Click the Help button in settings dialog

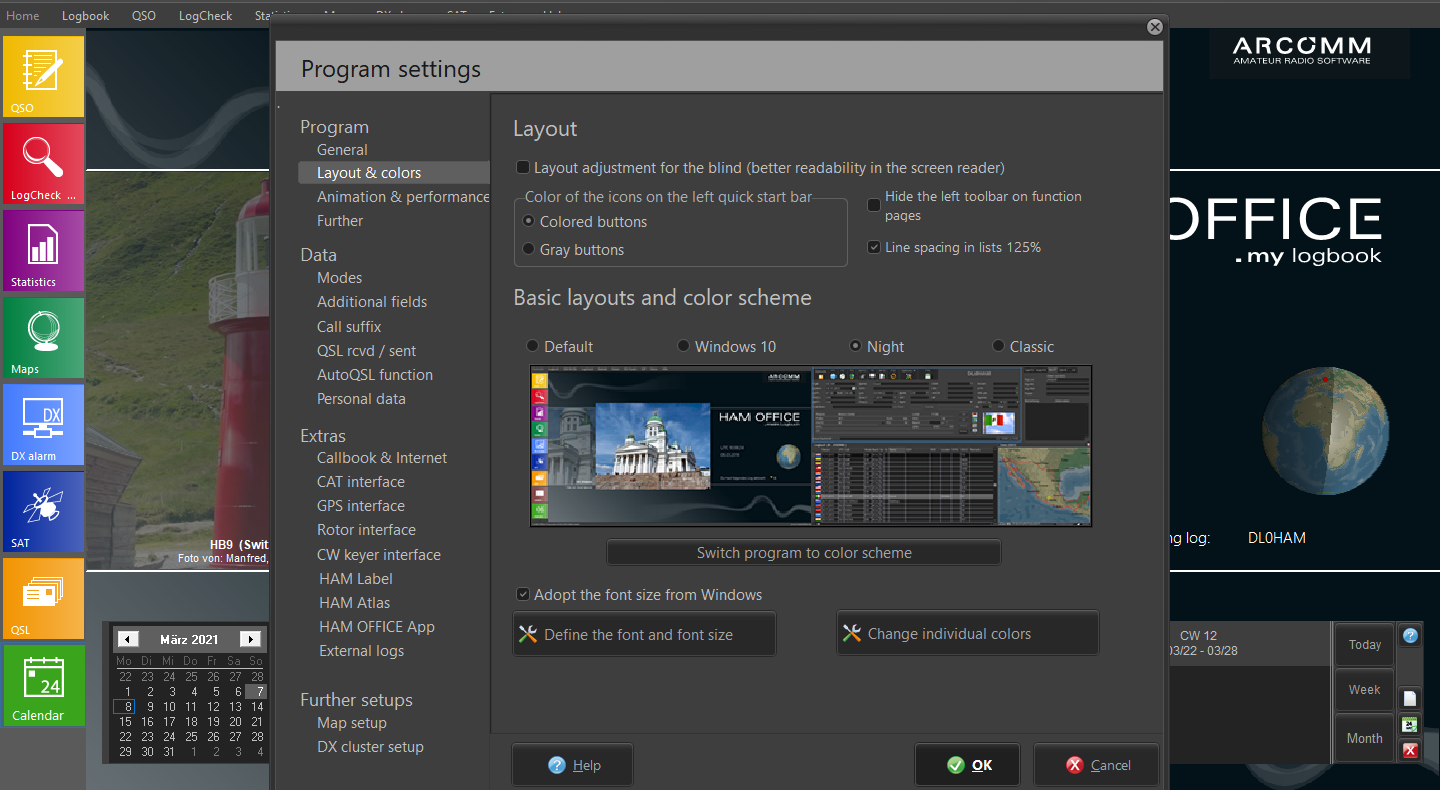coord(572,765)
